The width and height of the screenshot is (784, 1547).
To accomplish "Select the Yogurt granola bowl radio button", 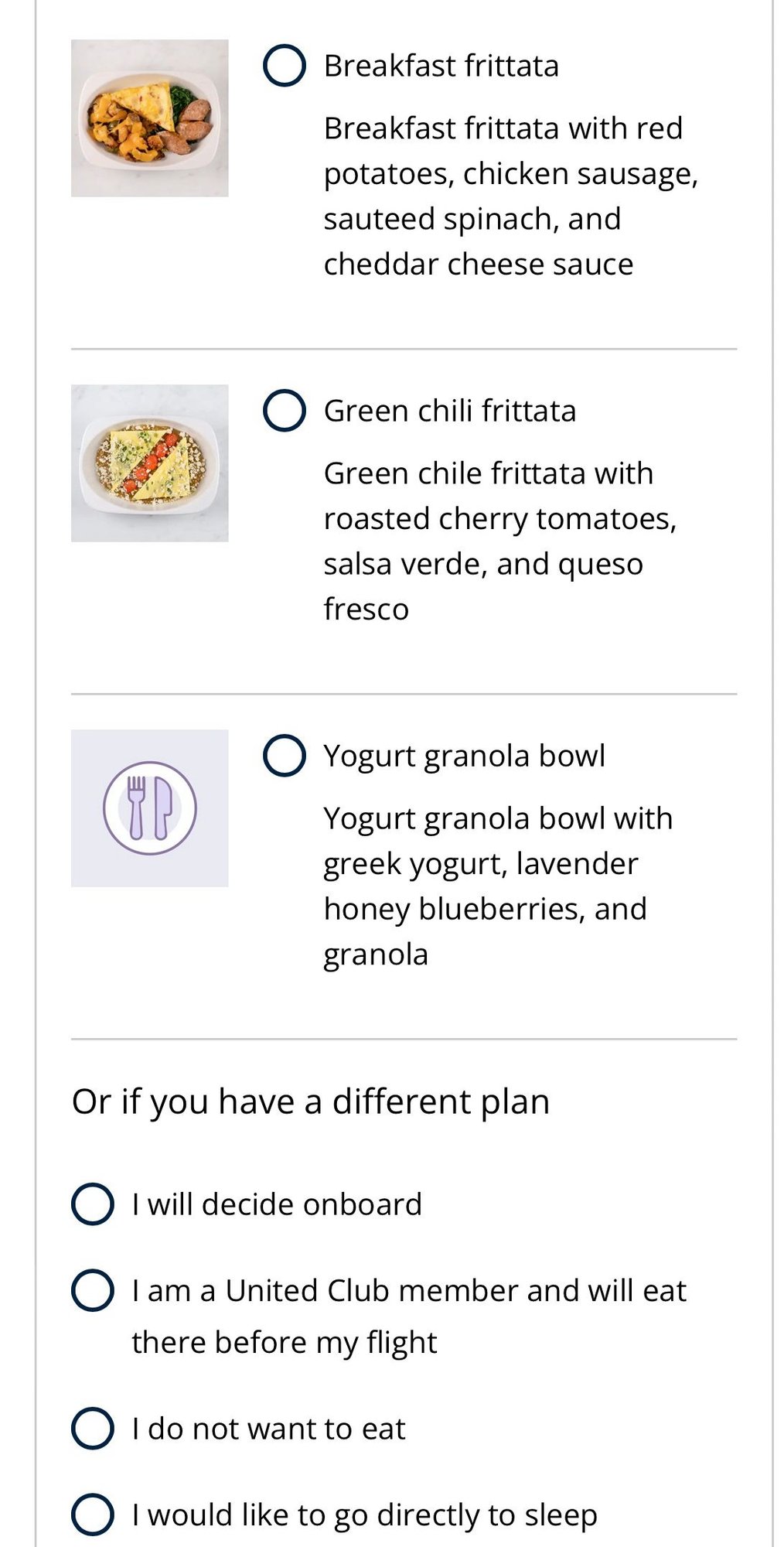I will pos(285,755).
